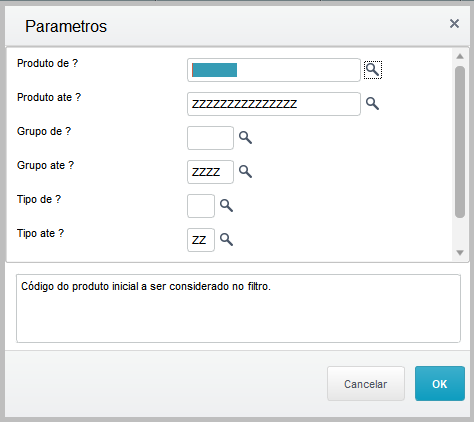Viewport: 474px width, 422px height.
Task: Confirm parameters with the OK button
Action: point(440,384)
